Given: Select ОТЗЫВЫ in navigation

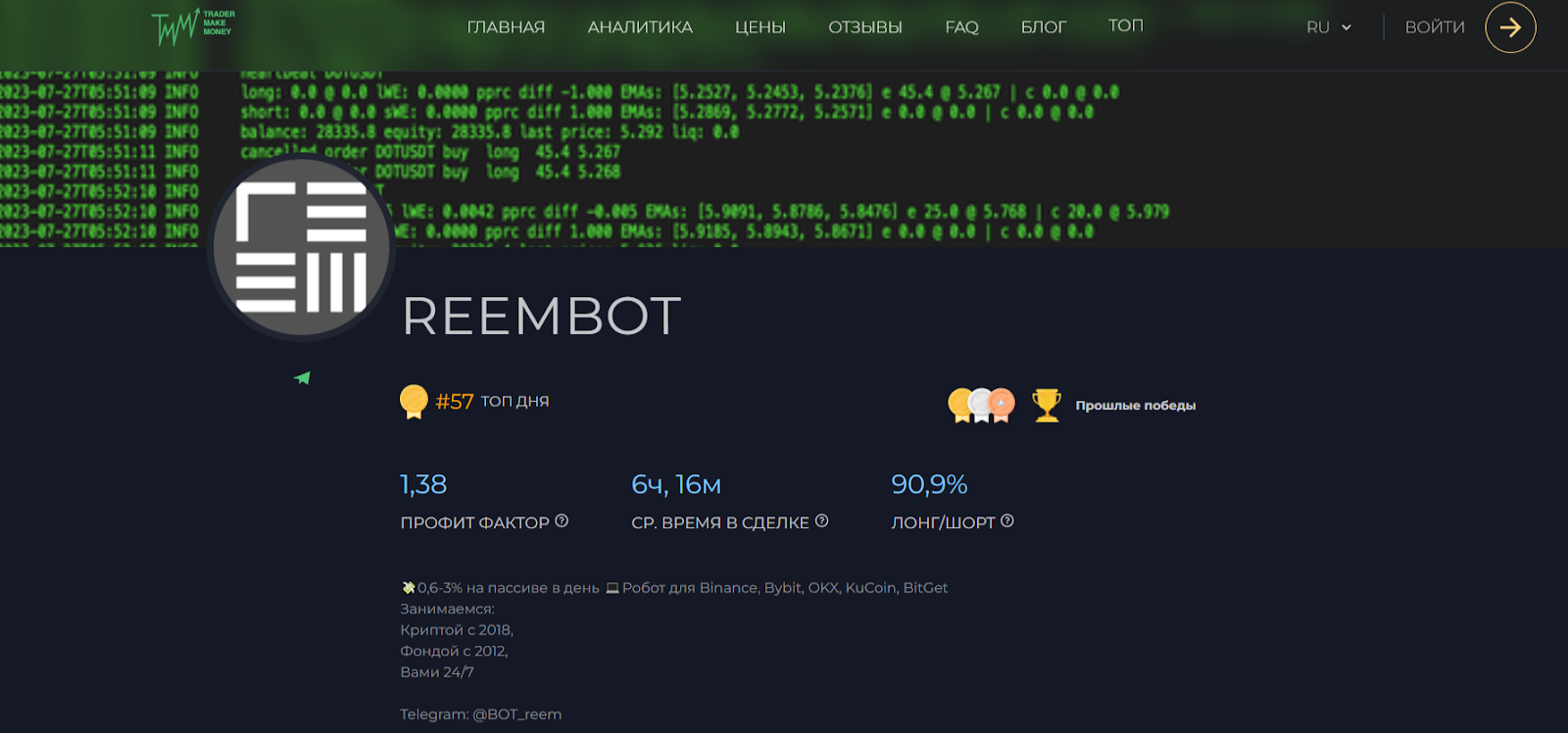Looking at the screenshot, I should coord(865,27).
